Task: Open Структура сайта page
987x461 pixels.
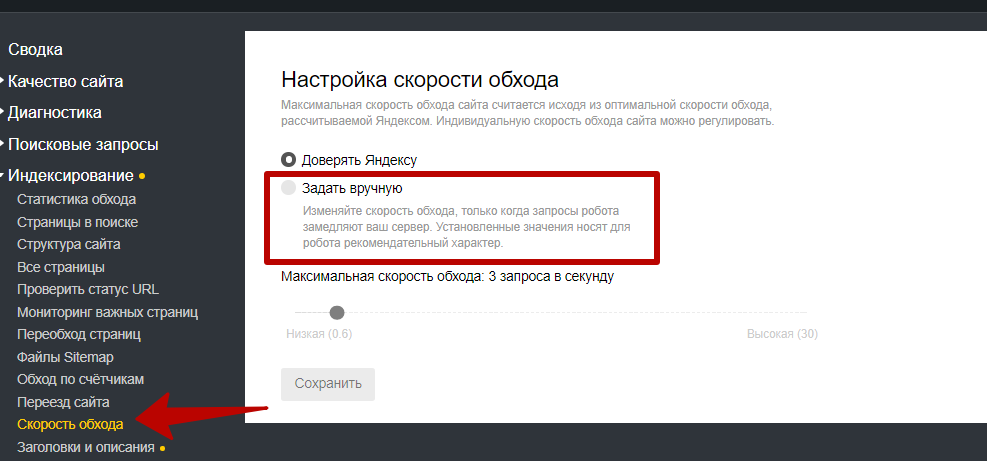Action: [x=69, y=244]
